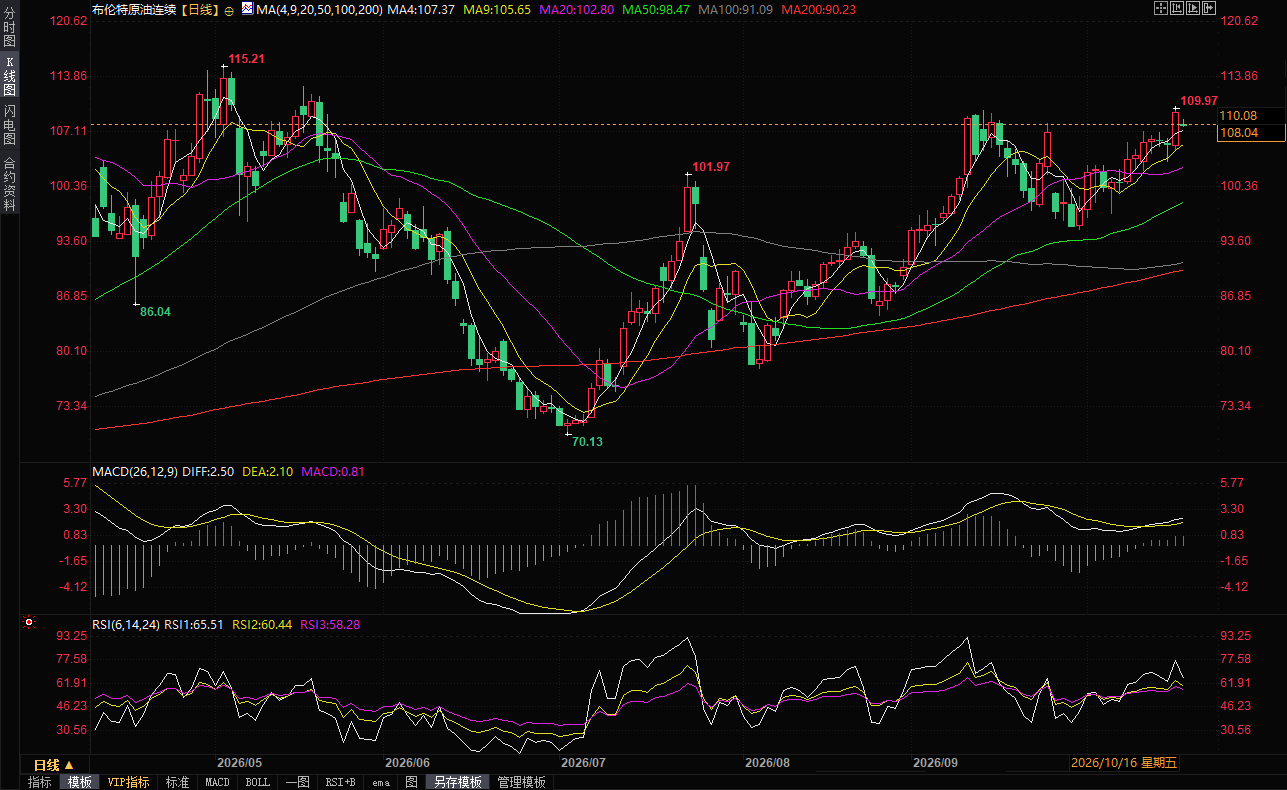Open the VIP指标 tab
The image size is (1287, 790).
(129, 782)
